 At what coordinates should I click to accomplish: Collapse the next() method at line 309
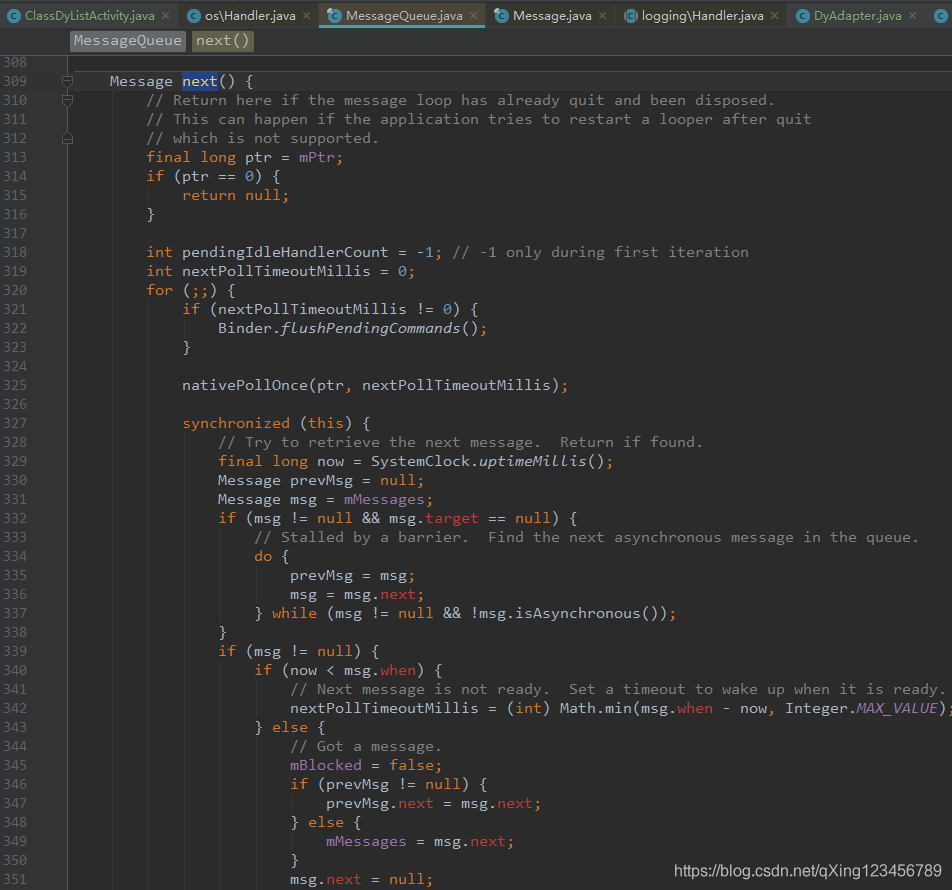point(67,81)
